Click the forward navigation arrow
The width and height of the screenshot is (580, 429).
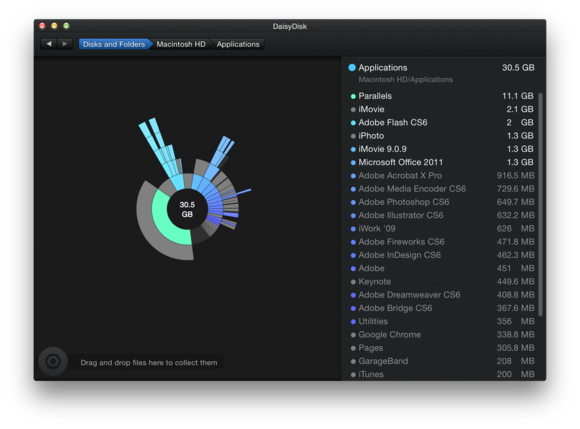64,44
